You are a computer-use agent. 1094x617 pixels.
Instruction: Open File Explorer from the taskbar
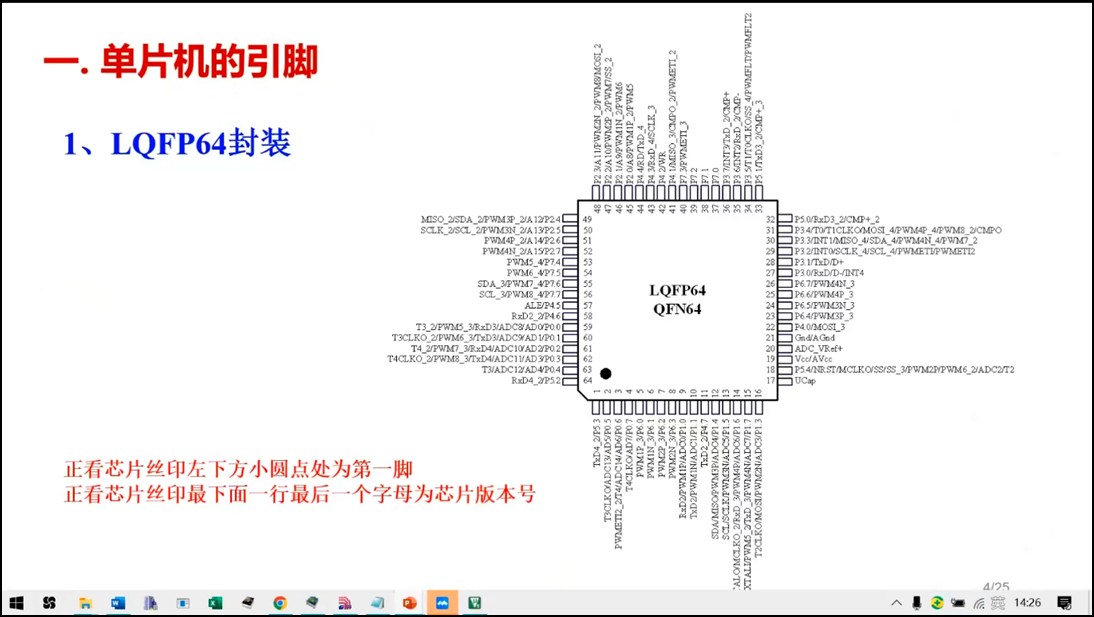click(85, 603)
